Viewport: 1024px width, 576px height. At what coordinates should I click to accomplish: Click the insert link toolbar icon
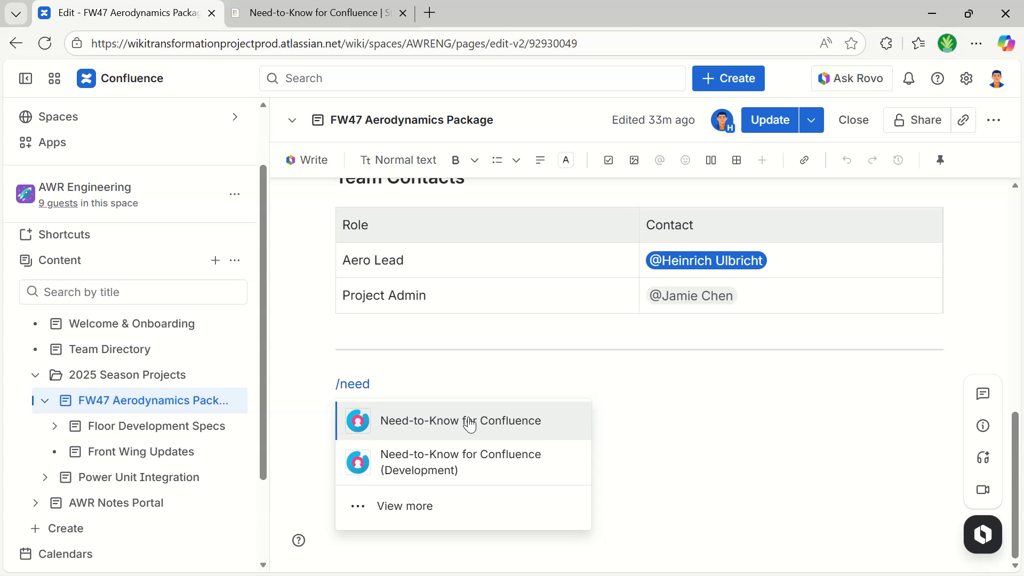[804, 160]
